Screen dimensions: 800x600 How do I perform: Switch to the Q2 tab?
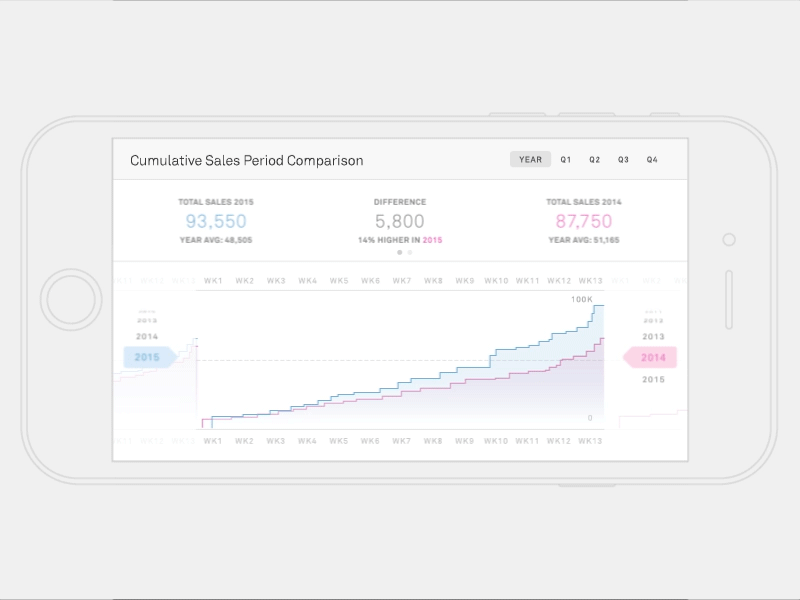click(x=595, y=158)
